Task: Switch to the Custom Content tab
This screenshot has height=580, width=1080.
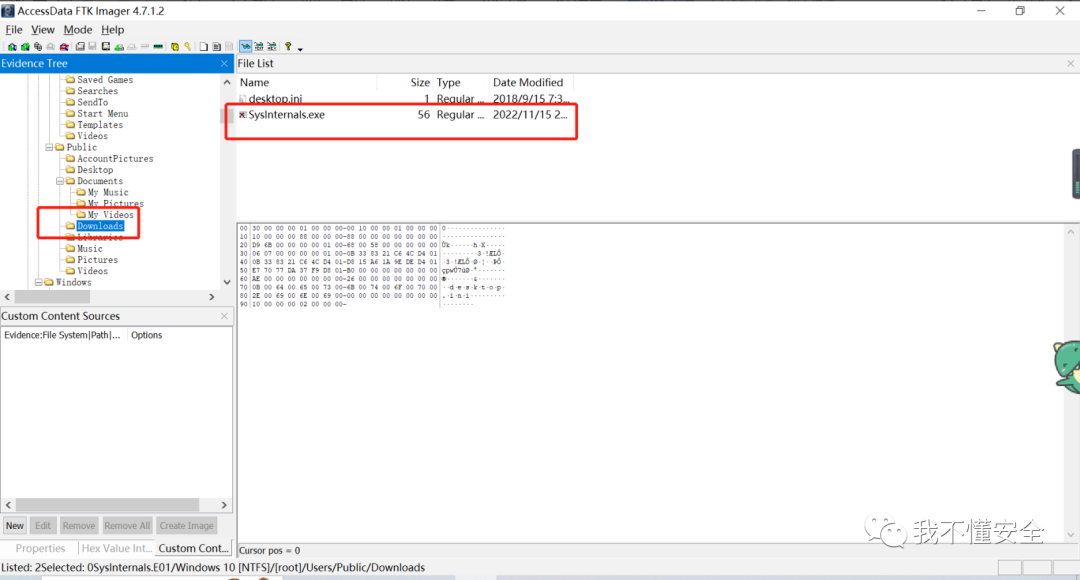Action: [x=194, y=548]
